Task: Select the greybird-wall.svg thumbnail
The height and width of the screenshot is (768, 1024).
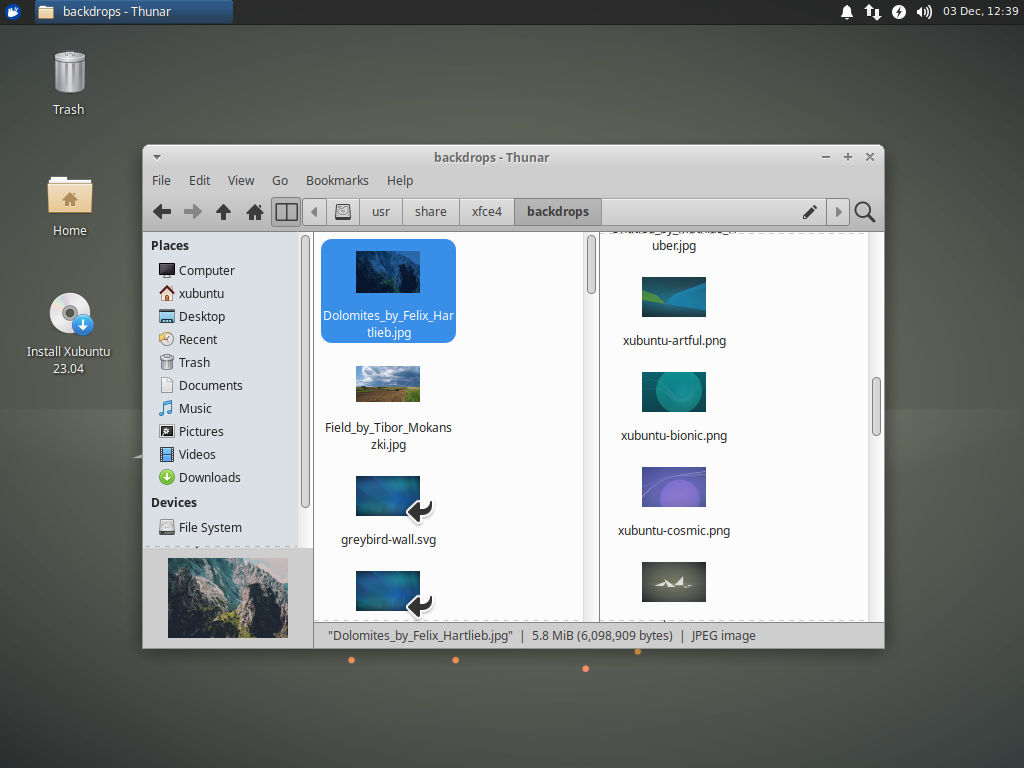Action: (388, 496)
